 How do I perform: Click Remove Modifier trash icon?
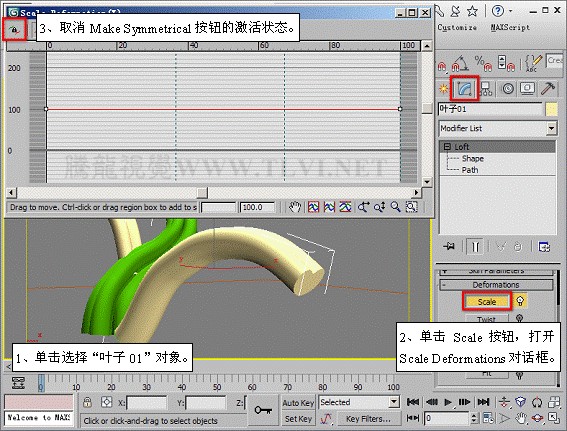(x=518, y=247)
